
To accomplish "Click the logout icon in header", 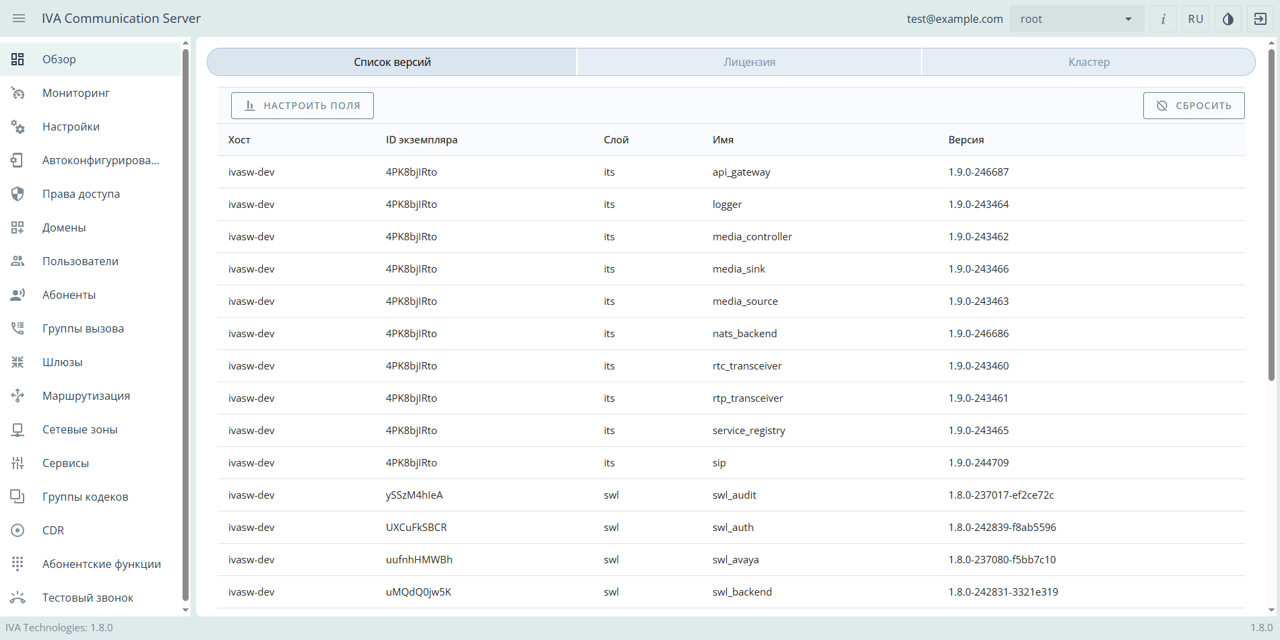I will tap(1260, 19).
